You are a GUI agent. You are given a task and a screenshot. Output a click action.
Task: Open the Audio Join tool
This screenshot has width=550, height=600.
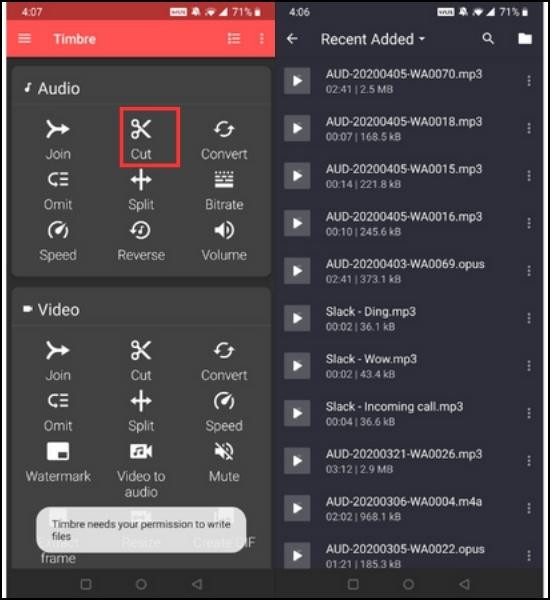[x=58, y=139]
